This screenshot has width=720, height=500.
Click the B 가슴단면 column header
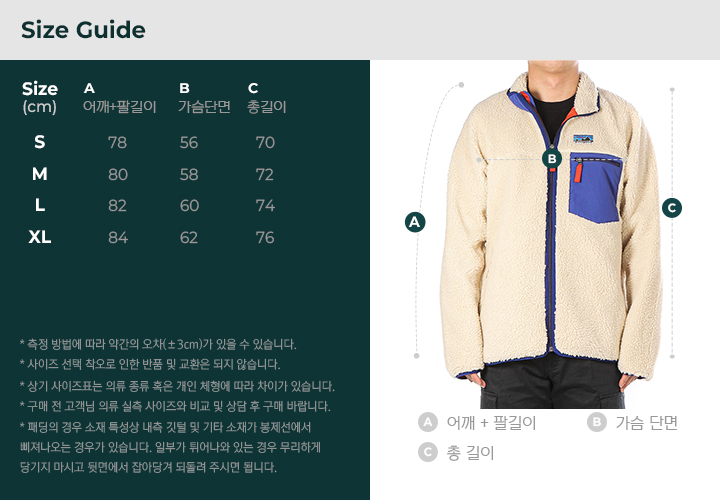pyautogui.click(x=204, y=98)
